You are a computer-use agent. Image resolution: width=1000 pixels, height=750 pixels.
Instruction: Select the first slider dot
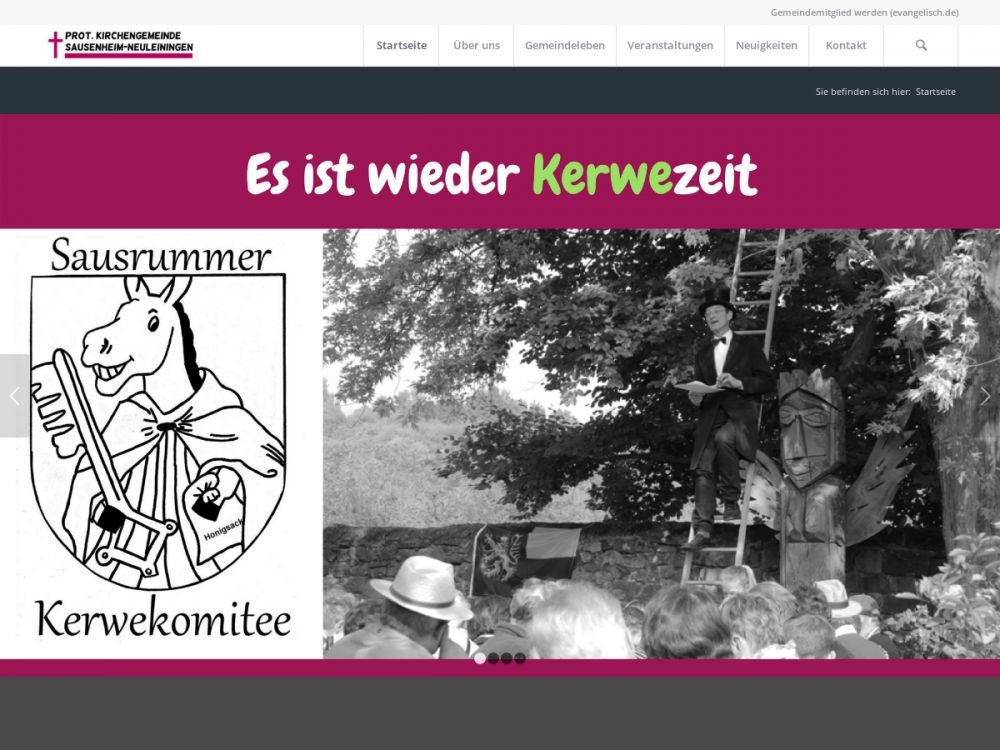click(480, 658)
